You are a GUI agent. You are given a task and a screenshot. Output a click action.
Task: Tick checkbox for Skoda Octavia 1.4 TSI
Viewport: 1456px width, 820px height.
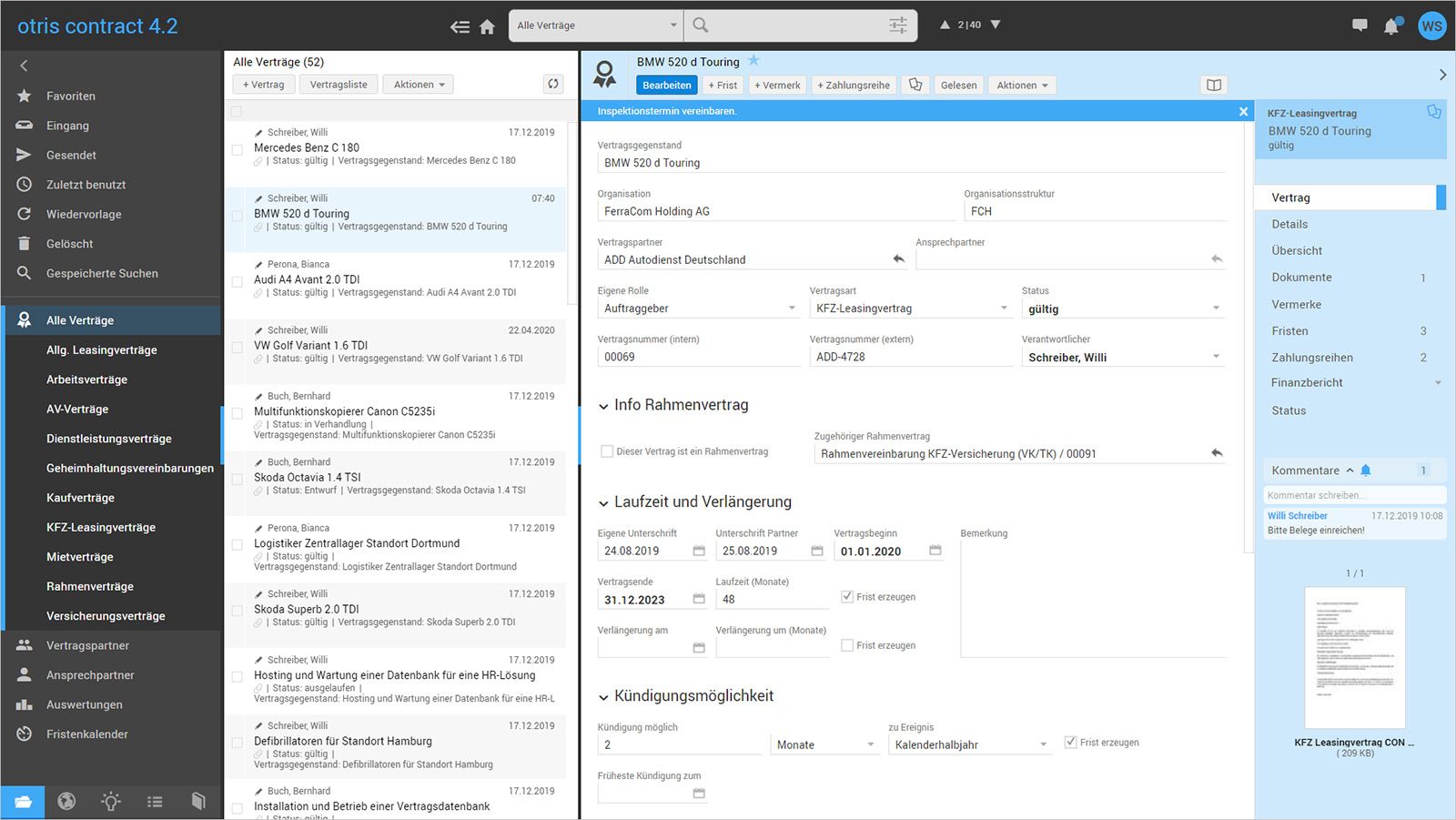pyautogui.click(x=237, y=480)
